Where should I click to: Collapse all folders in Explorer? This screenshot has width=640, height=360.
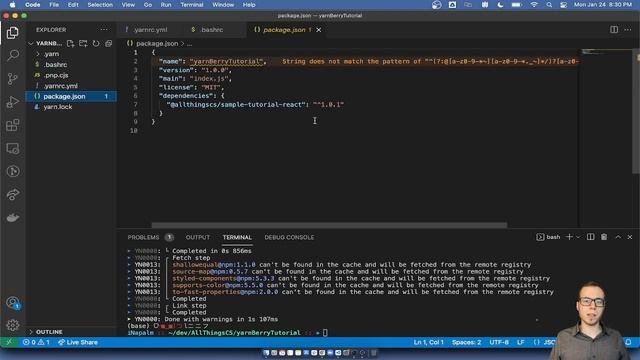108,43
